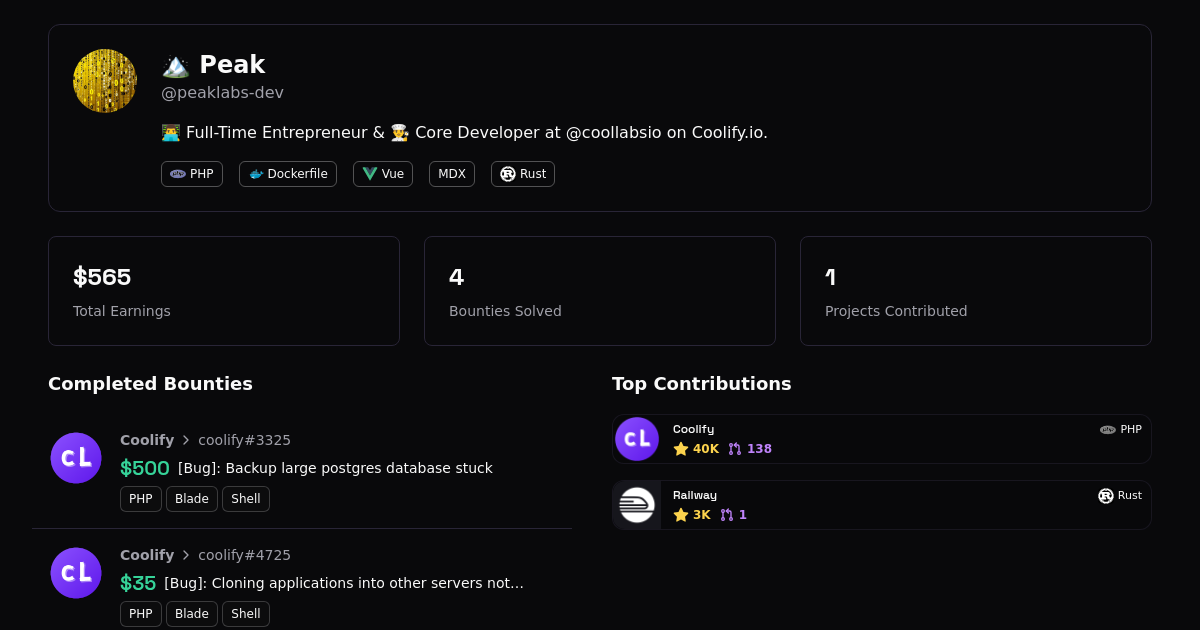Click the PHP language badge in profile
This screenshot has width=1200, height=630.
click(x=192, y=174)
